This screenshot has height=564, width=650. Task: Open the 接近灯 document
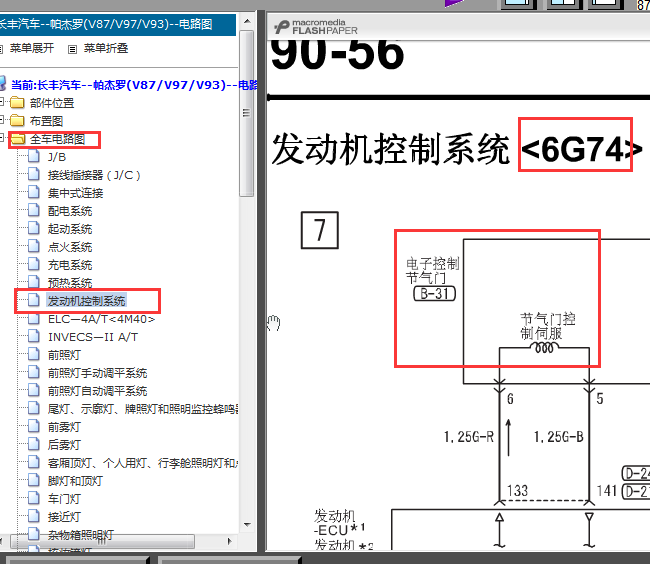click(64, 517)
